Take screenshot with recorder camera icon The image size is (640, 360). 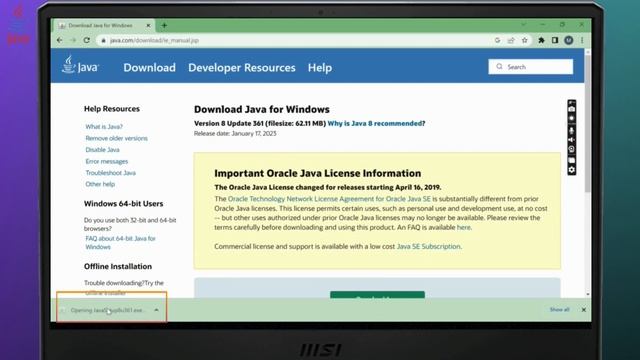(x=572, y=109)
